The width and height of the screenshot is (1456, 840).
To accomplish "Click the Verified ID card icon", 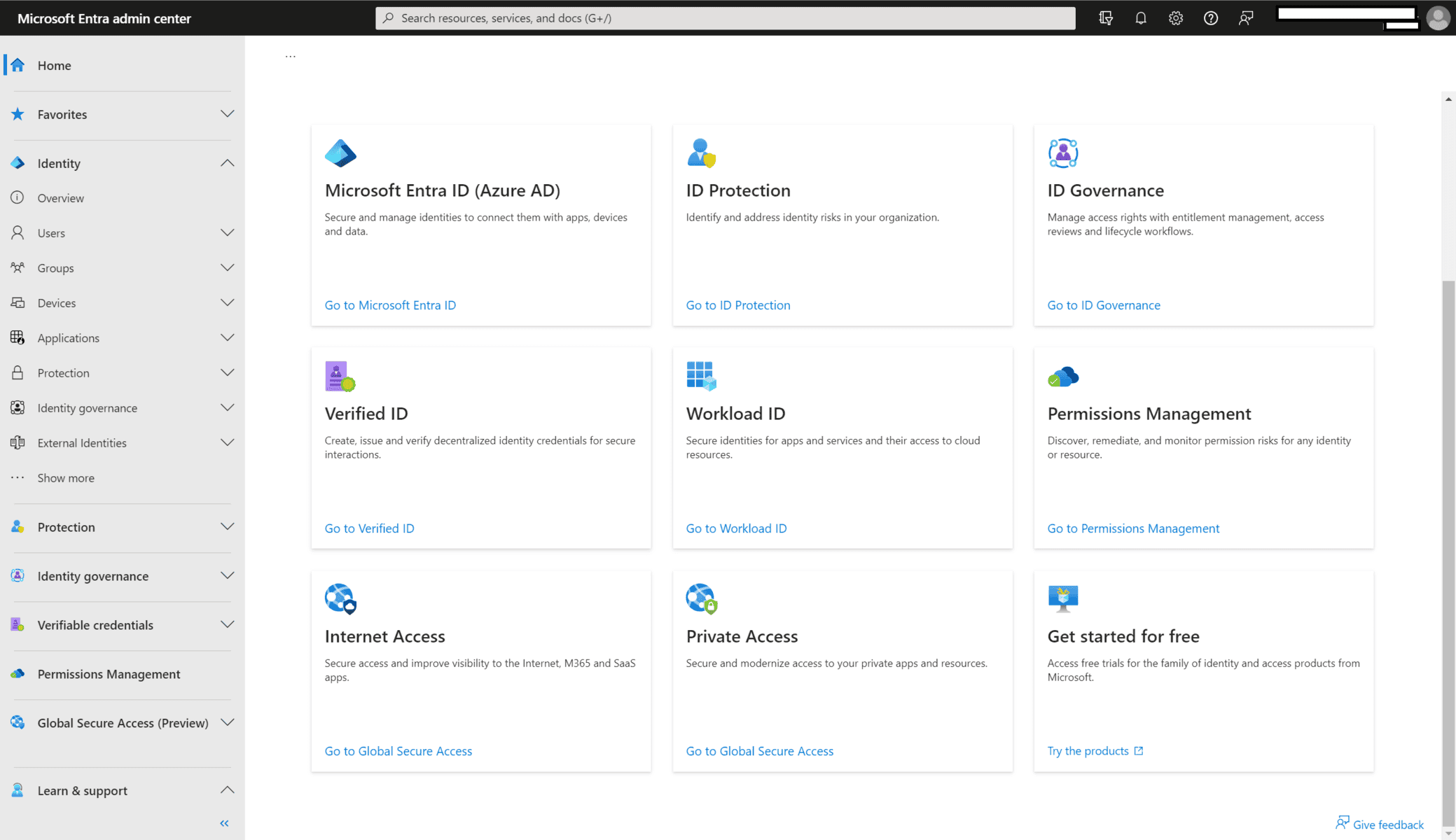I will point(340,377).
